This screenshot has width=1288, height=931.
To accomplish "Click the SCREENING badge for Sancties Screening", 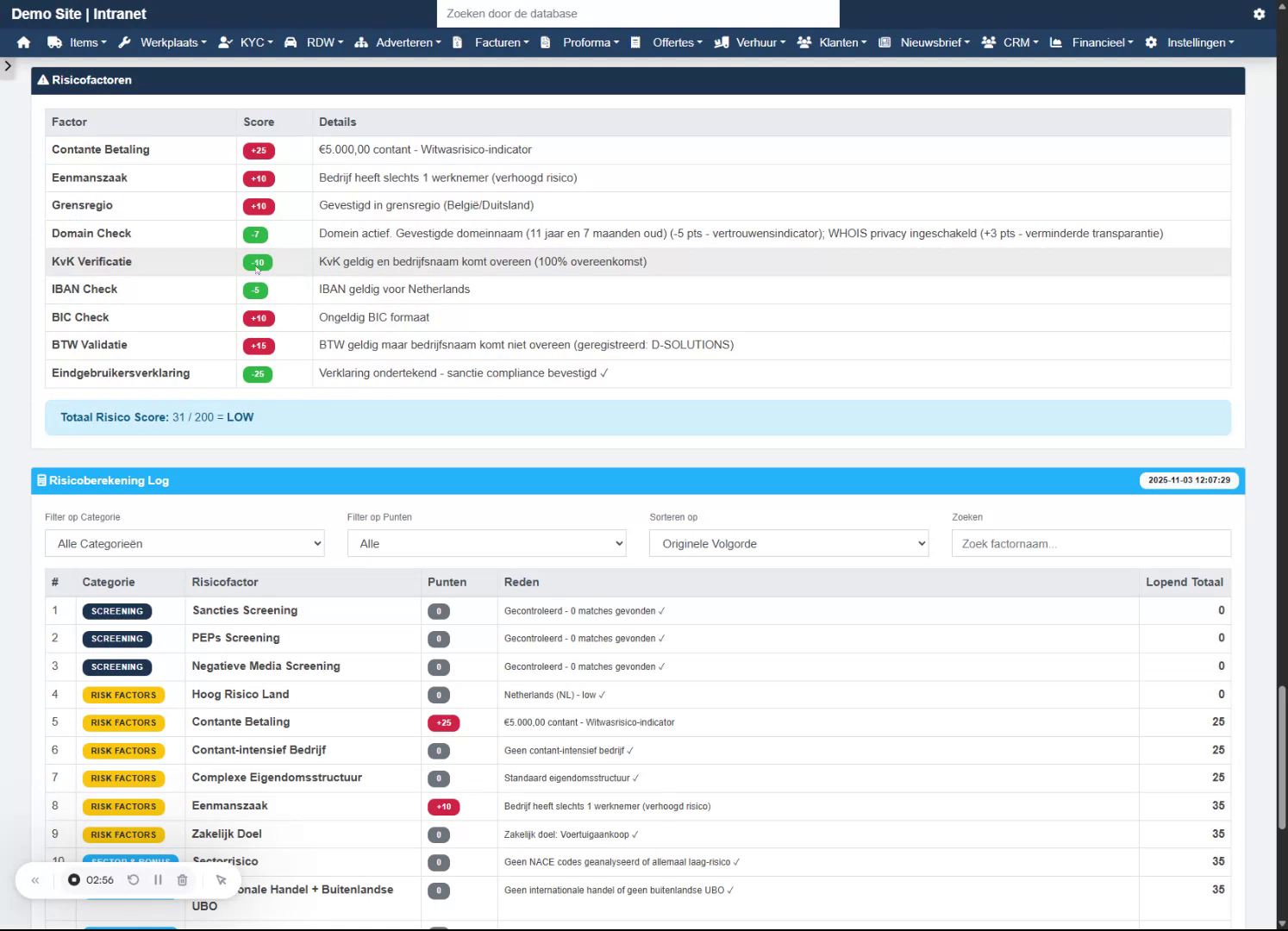I will (117, 611).
